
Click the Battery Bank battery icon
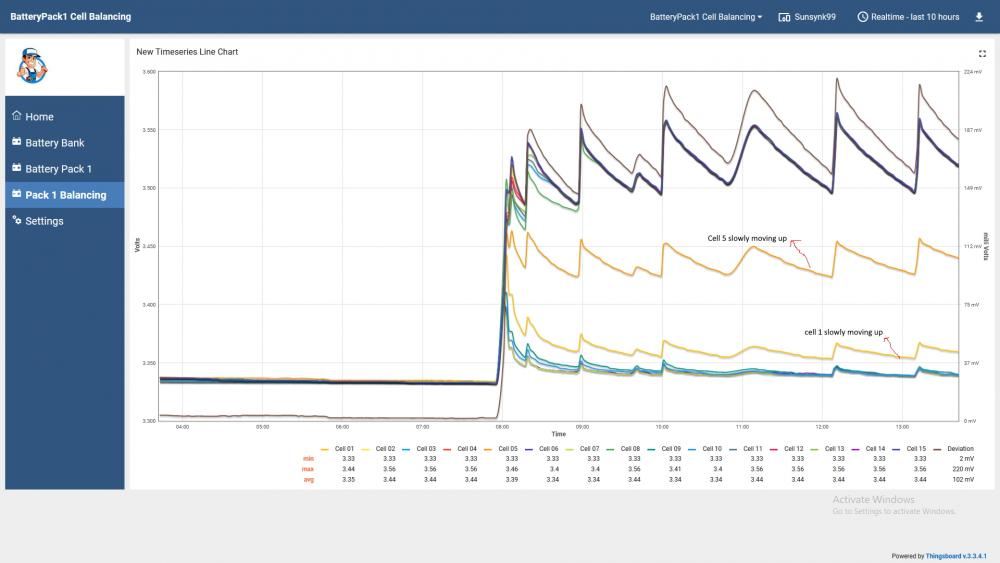pyautogui.click(x=17, y=142)
